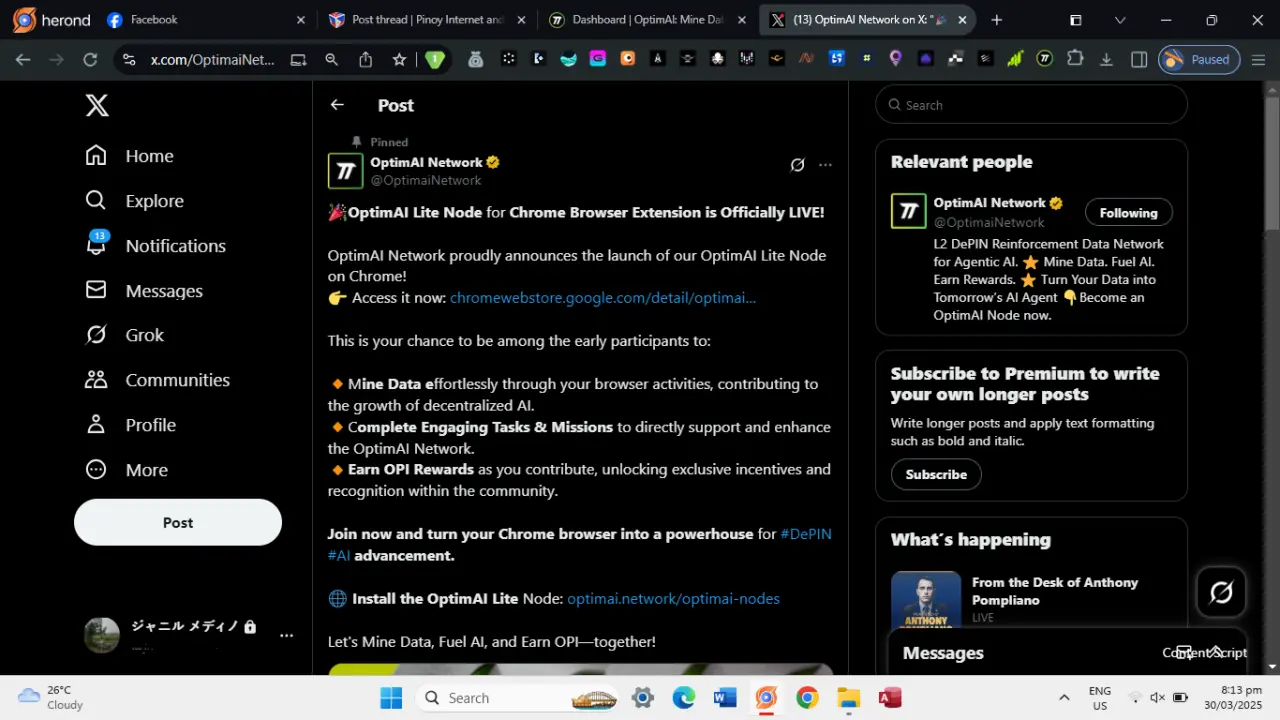This screenshot has width=1280, height=720.
Task: Open Messages envelope icon in sidebar
Action: tap(96, 290)
